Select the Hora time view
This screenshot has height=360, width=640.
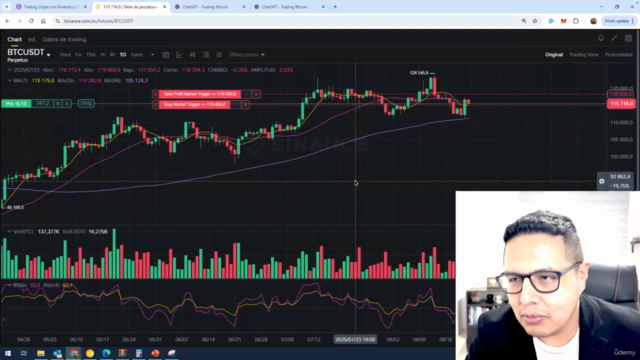coord(65,55)
